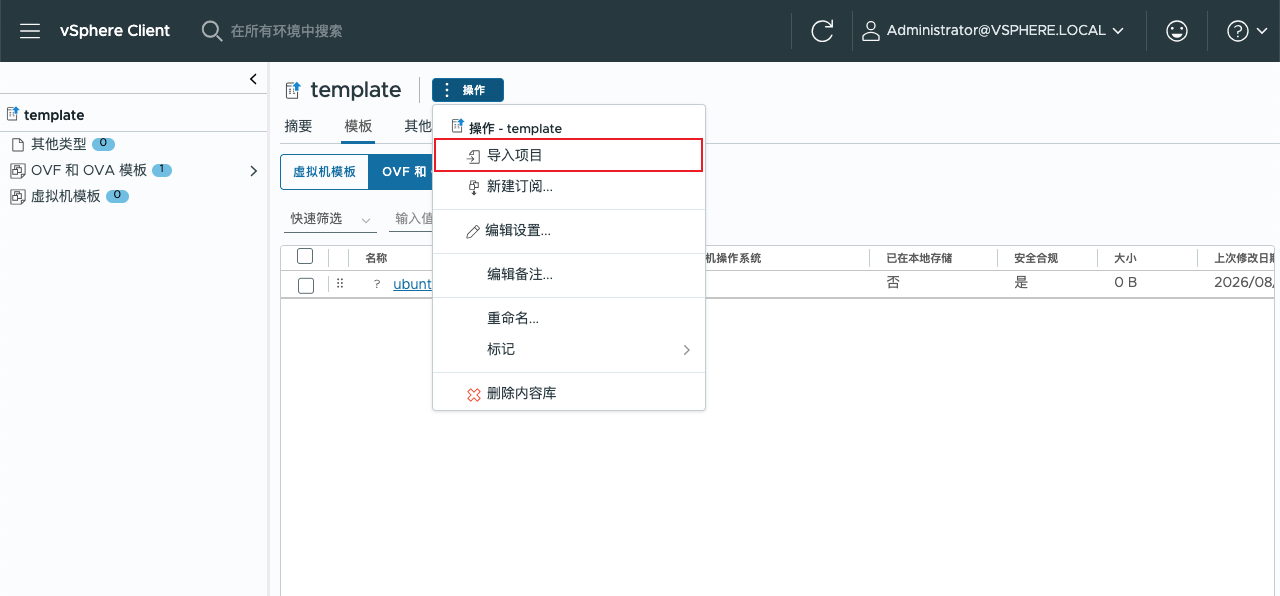1280x596 pixels.
Task: Choose 导入项目 from the menu
Action: click(x=569, y=156)
